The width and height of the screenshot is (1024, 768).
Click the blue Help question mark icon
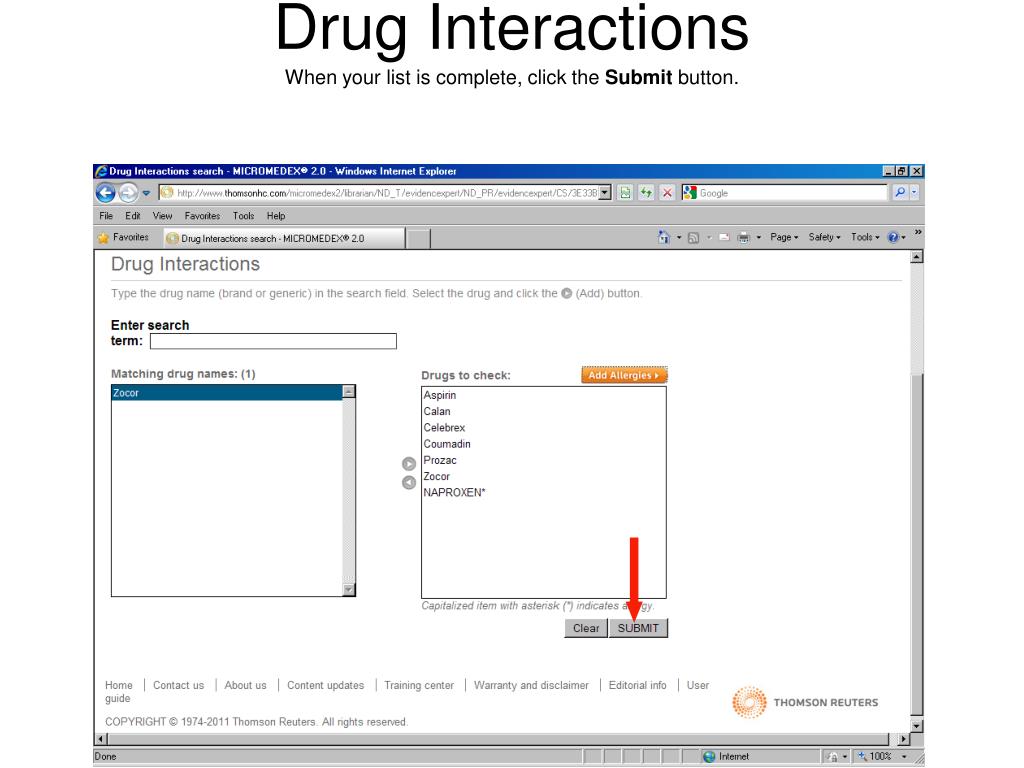coord(893,238)
